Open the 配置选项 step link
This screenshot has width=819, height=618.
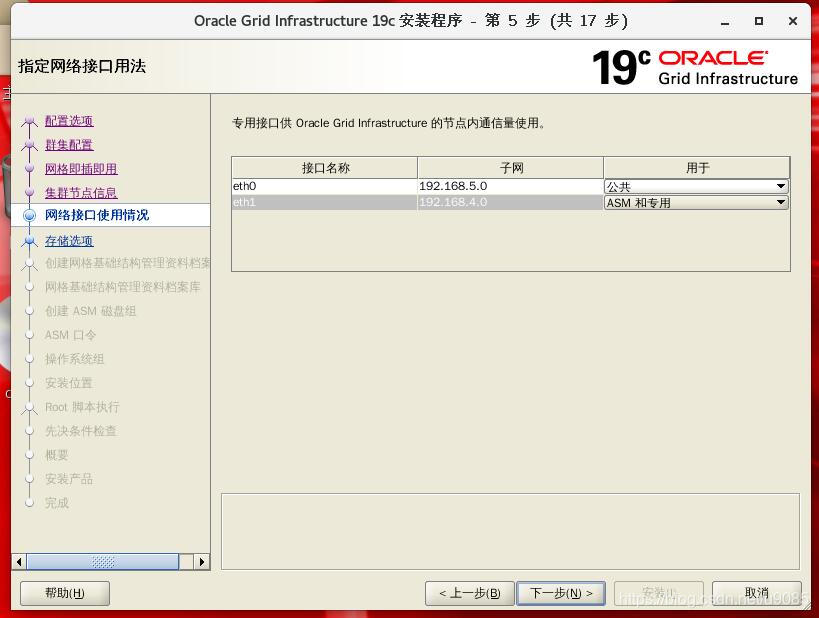(x=69, y=121)
